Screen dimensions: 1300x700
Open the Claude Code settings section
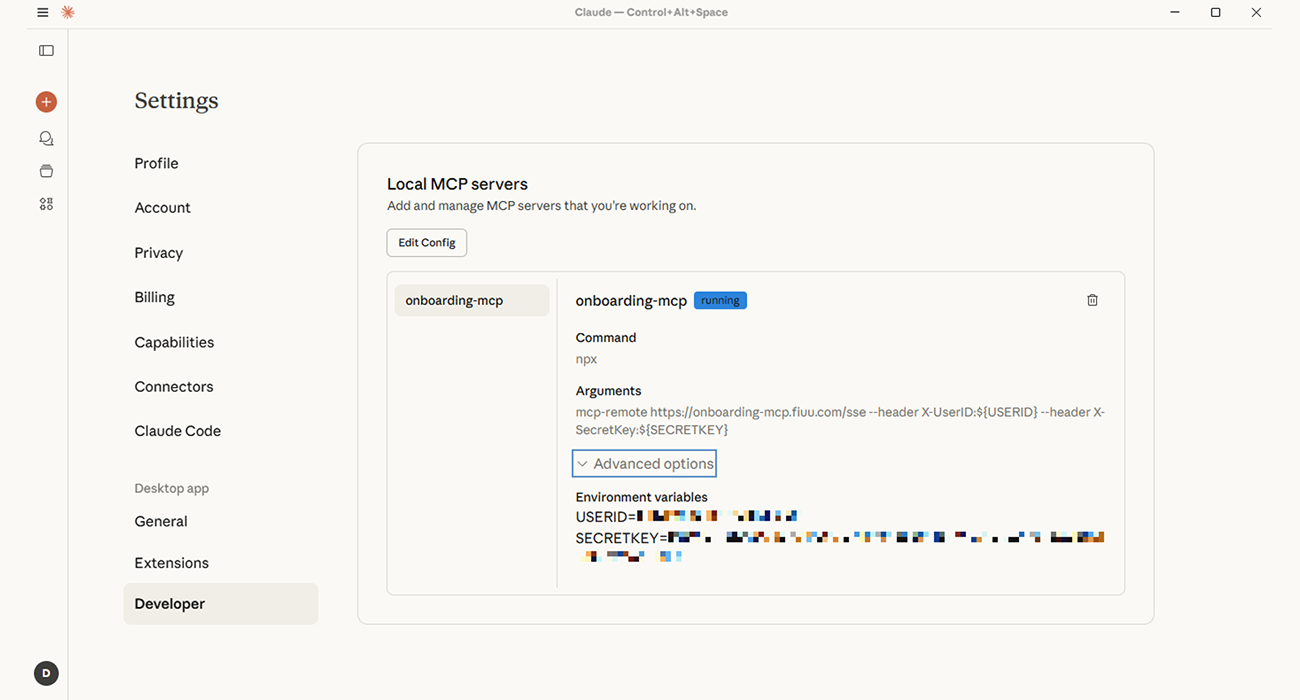tap(177, 430)
